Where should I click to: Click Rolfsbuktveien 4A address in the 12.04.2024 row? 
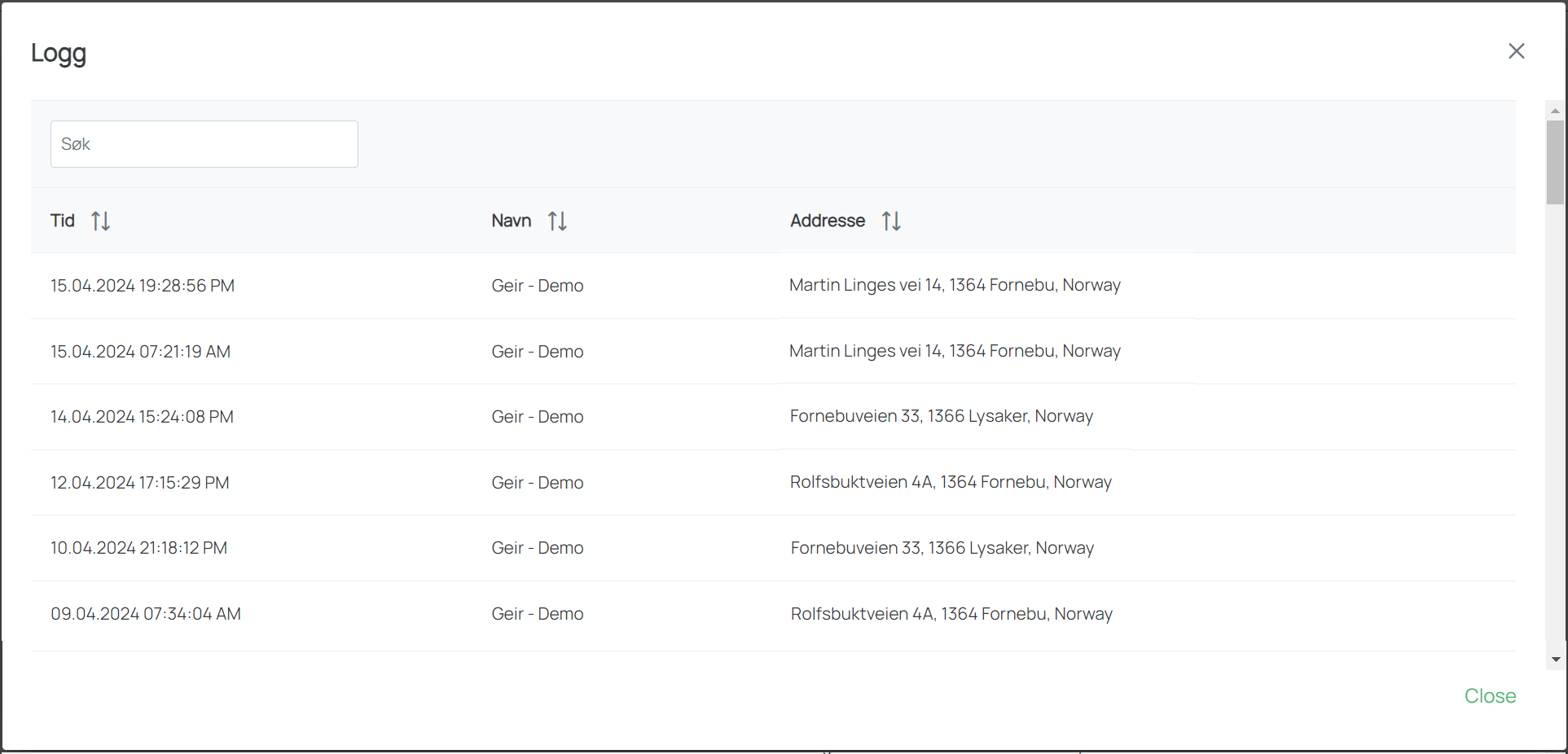950,482
